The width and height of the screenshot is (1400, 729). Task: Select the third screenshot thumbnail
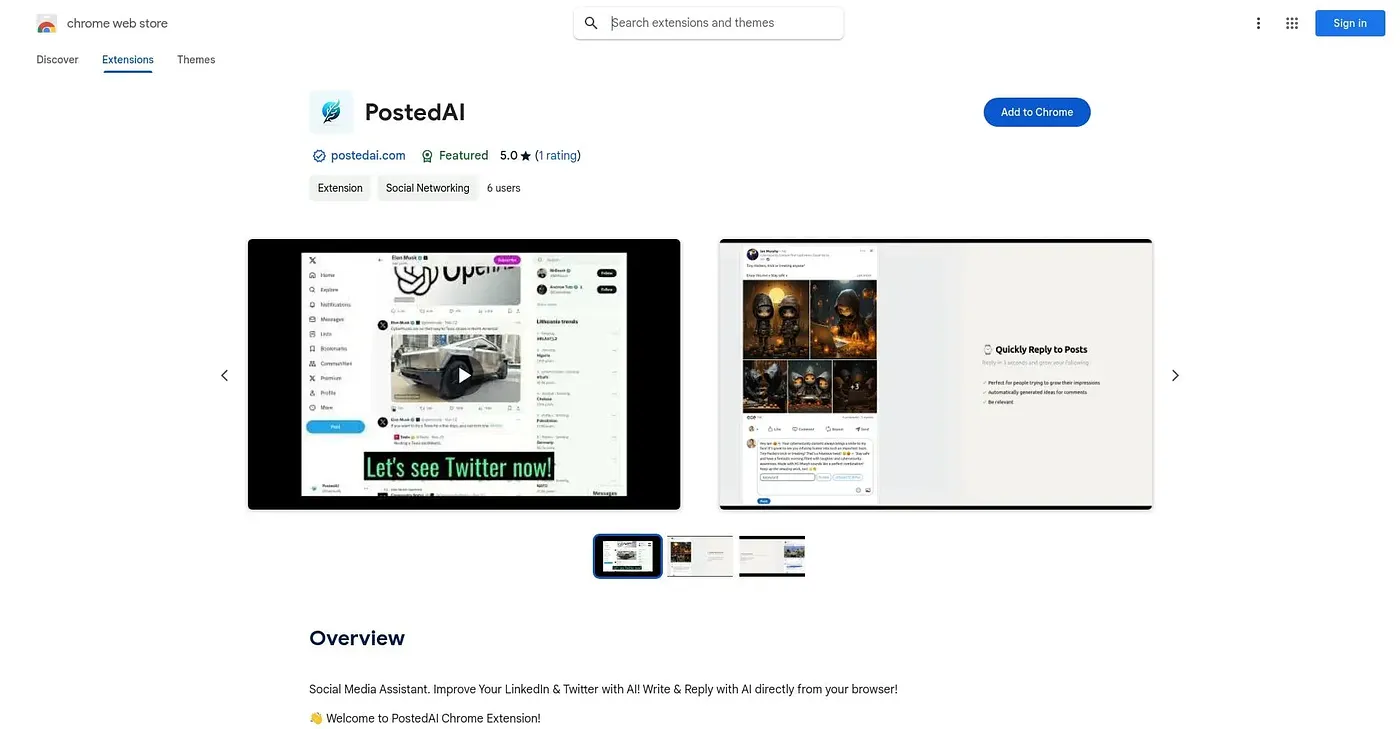point(772,556)
